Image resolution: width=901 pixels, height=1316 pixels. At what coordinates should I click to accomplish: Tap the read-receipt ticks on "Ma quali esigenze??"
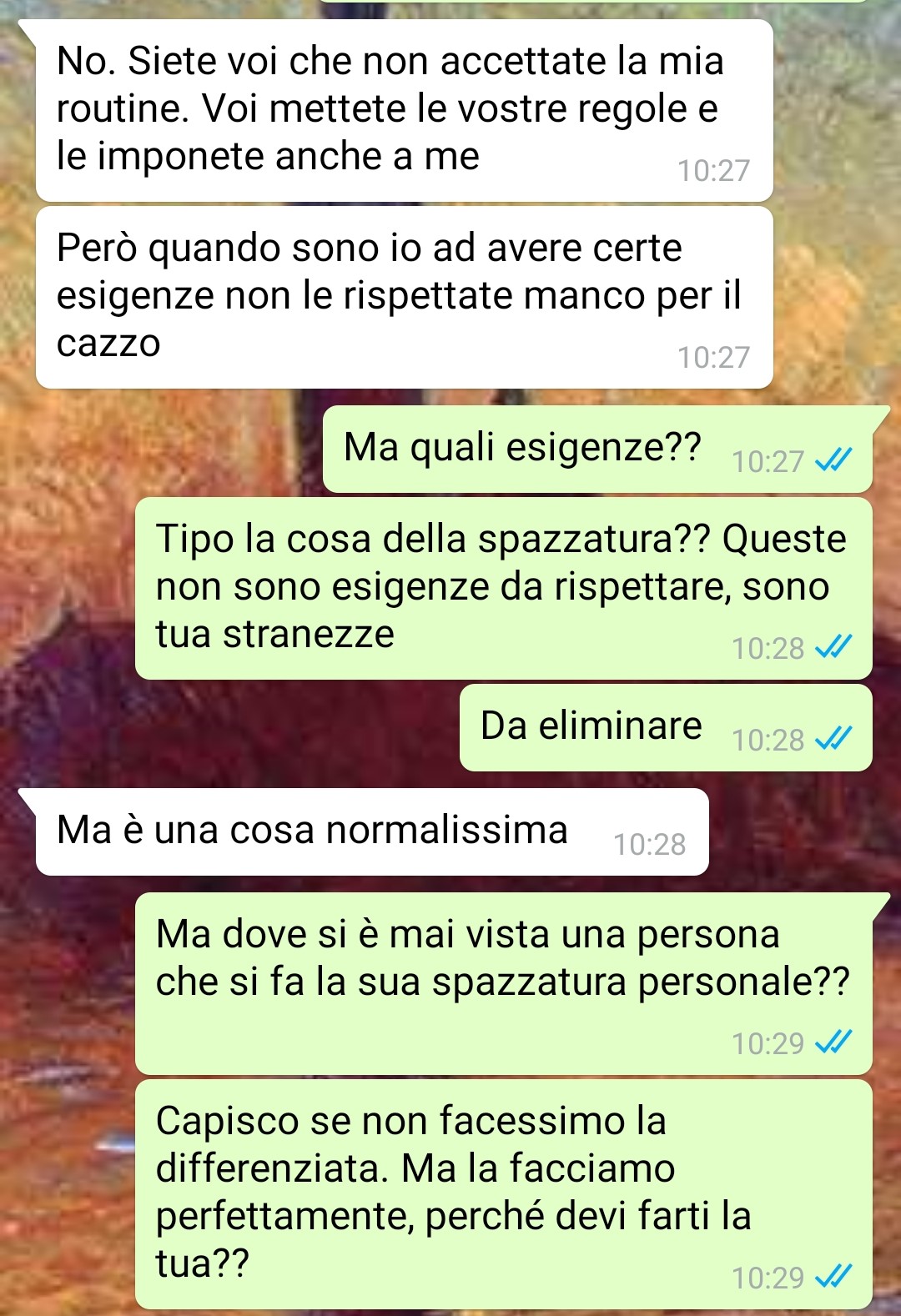pos(833,461)
